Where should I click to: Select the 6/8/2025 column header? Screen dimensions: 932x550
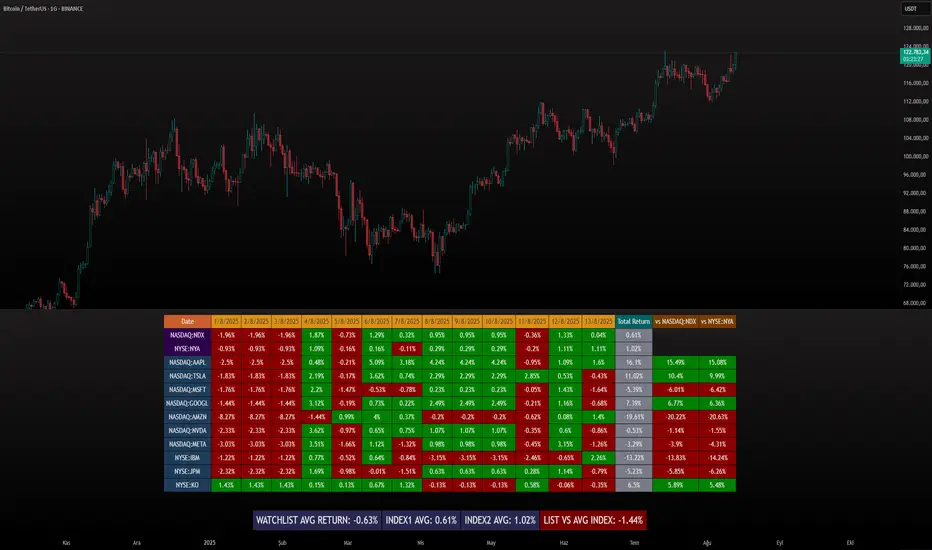377,322
